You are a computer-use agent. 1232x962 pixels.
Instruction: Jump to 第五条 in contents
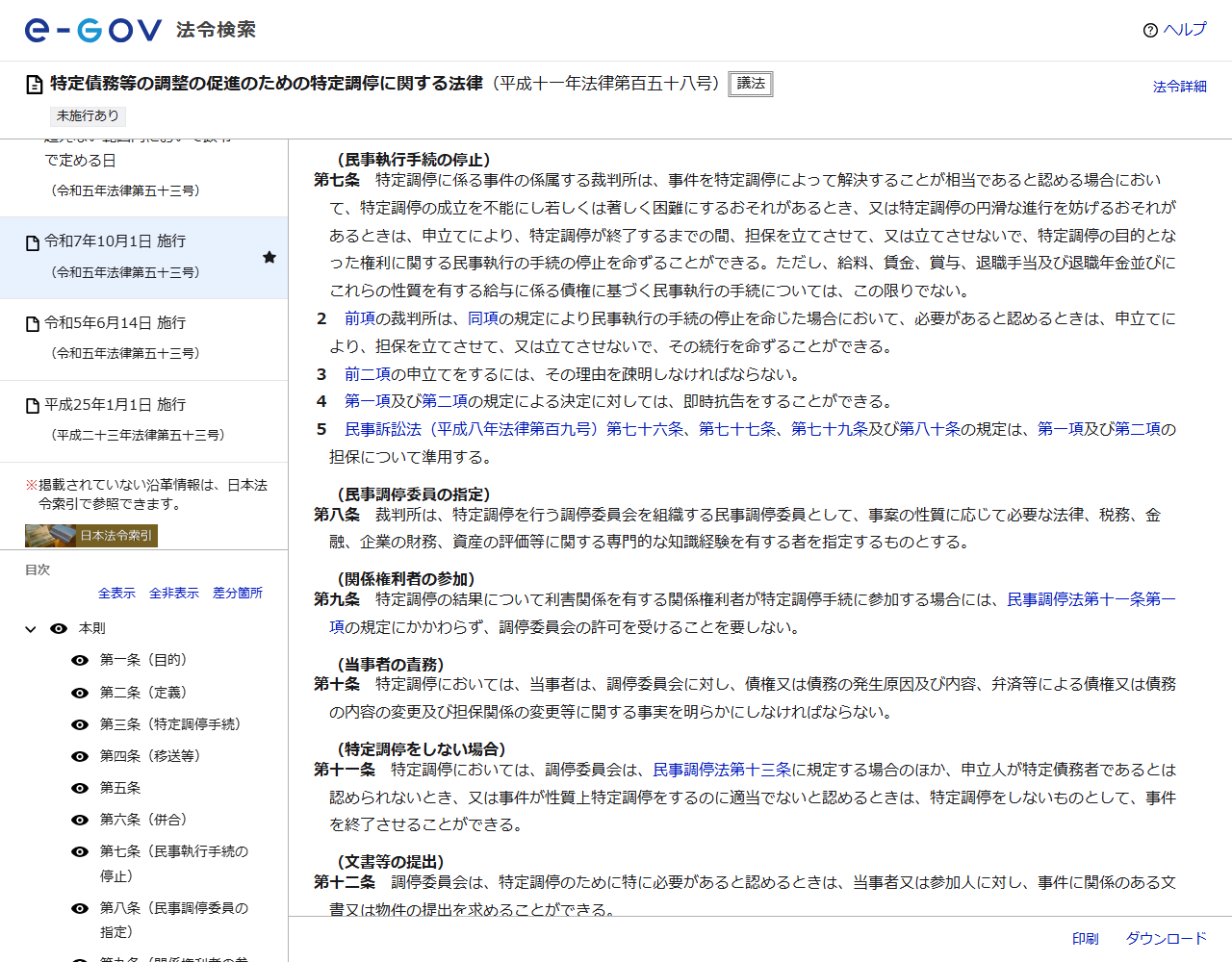tap(120, 788)
